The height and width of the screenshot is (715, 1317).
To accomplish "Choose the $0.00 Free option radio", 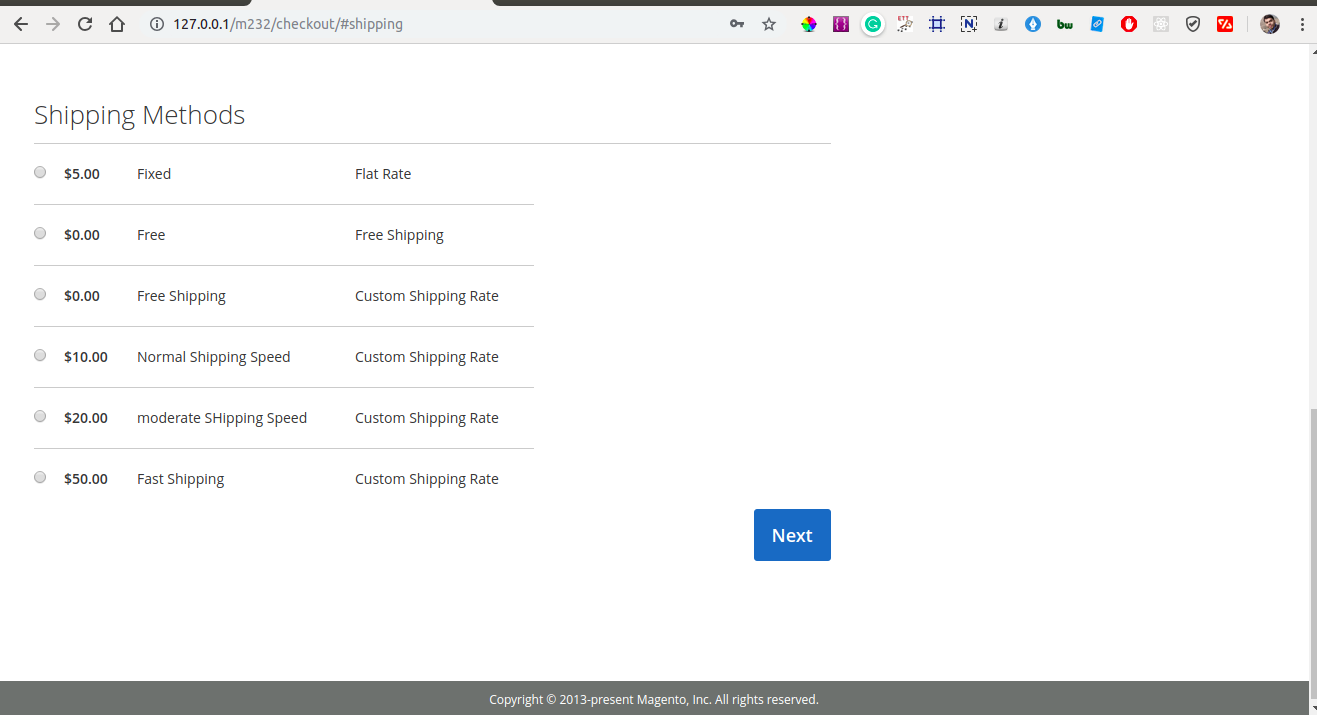I will [x=40, y=233].
